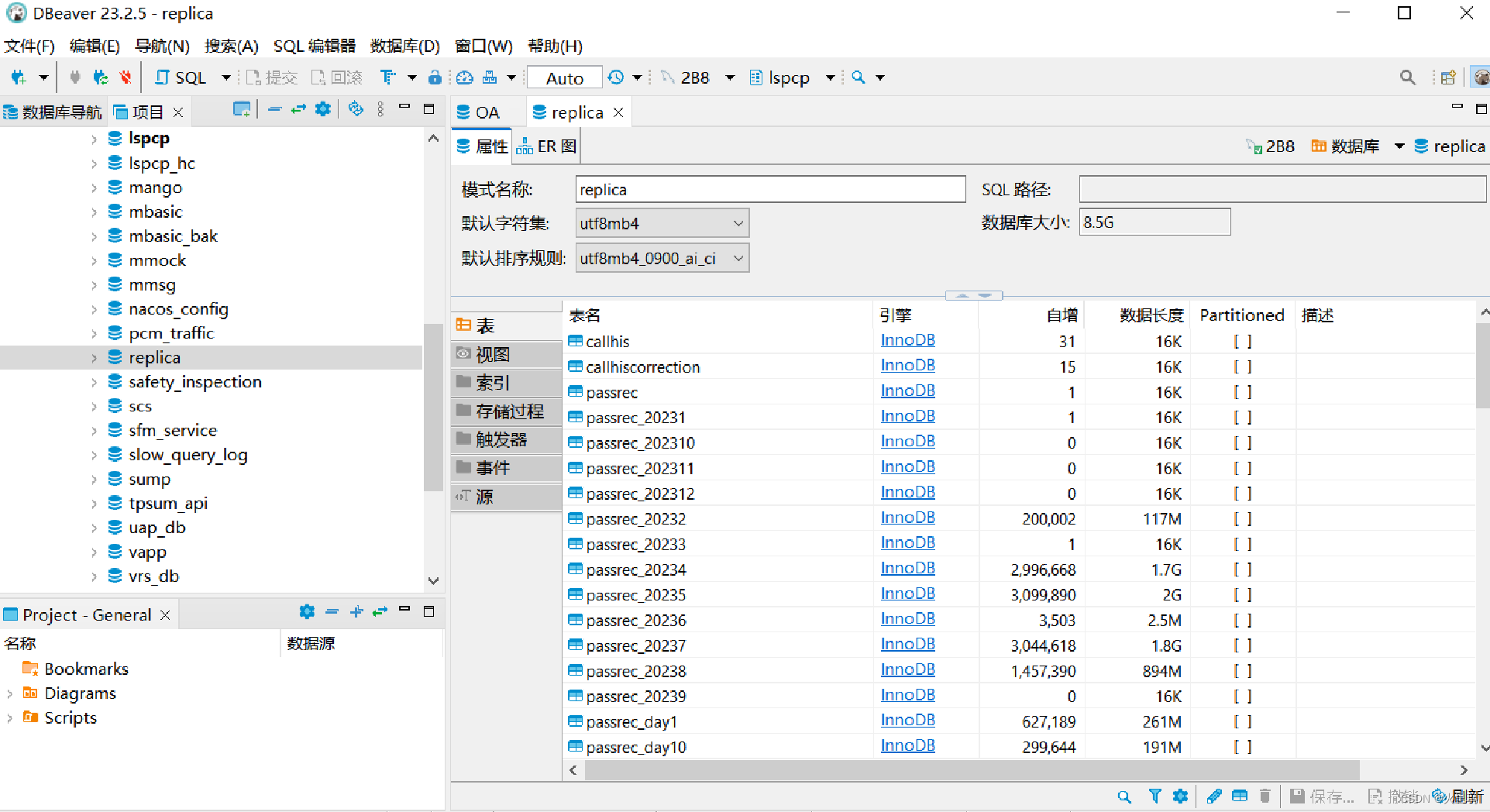Click the blue lock icon in toolbar
The image size is (1490, 812).
pyautogui.click(x=435, y=77)
